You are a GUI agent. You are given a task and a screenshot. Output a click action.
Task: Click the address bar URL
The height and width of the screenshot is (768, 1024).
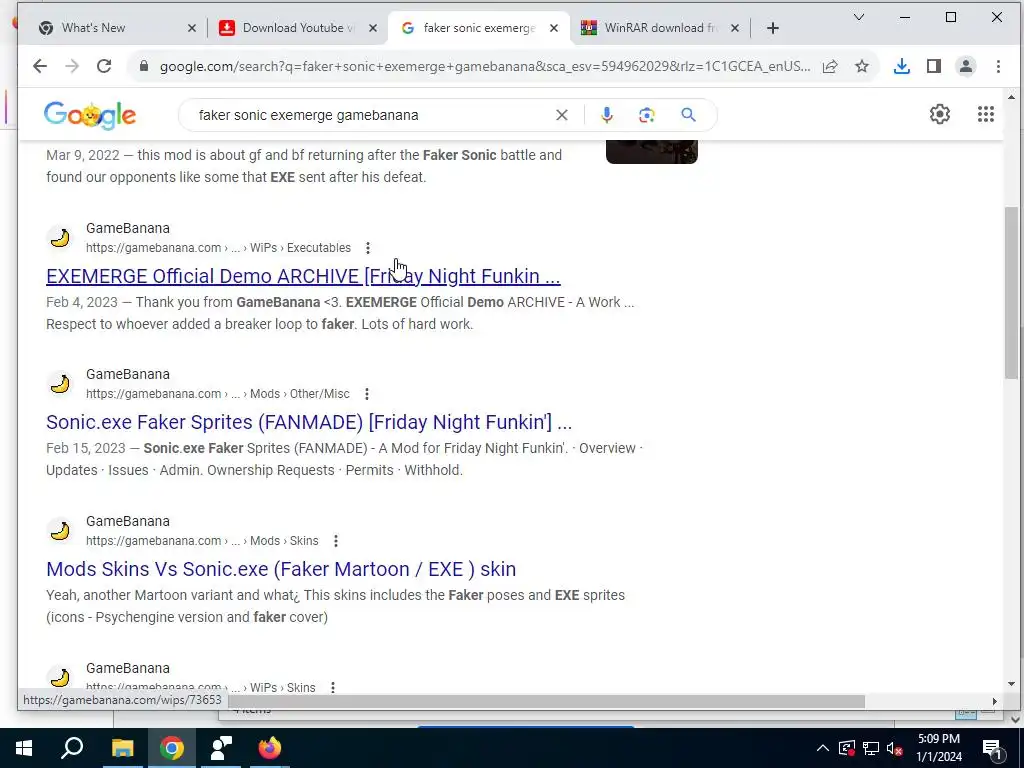coord(485,66)
